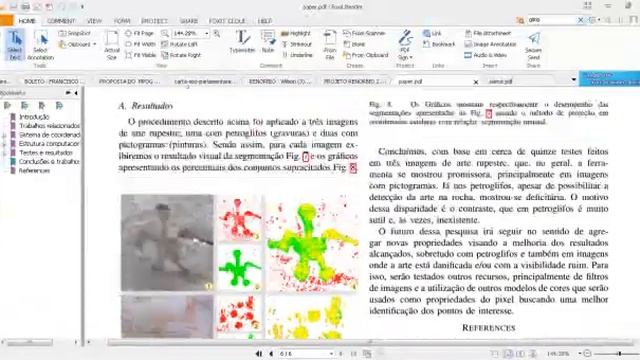Click Fit Width view option
The height and width of the screenshot is (360, 640).
(140, 44)
